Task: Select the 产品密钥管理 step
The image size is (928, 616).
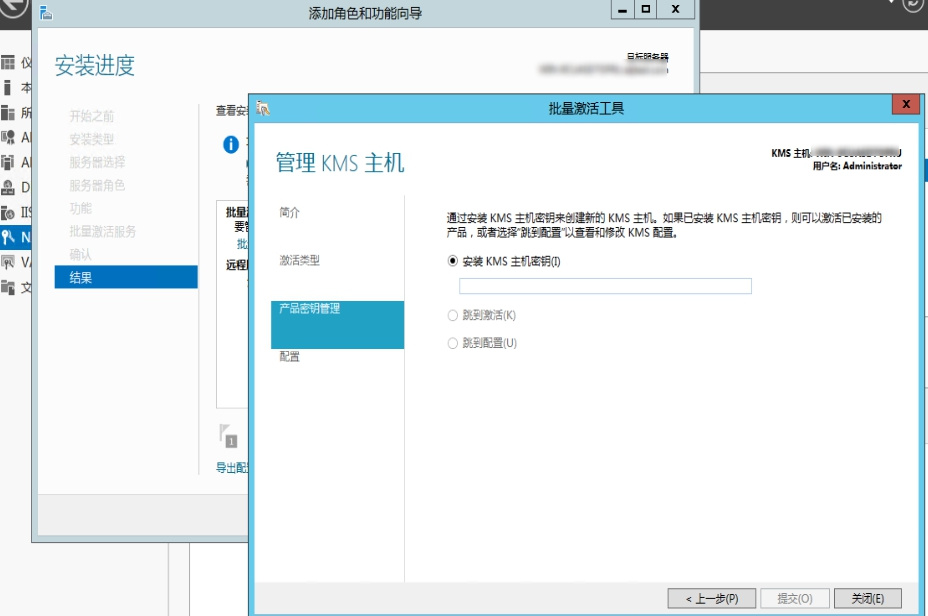Action: click(337, 325)
